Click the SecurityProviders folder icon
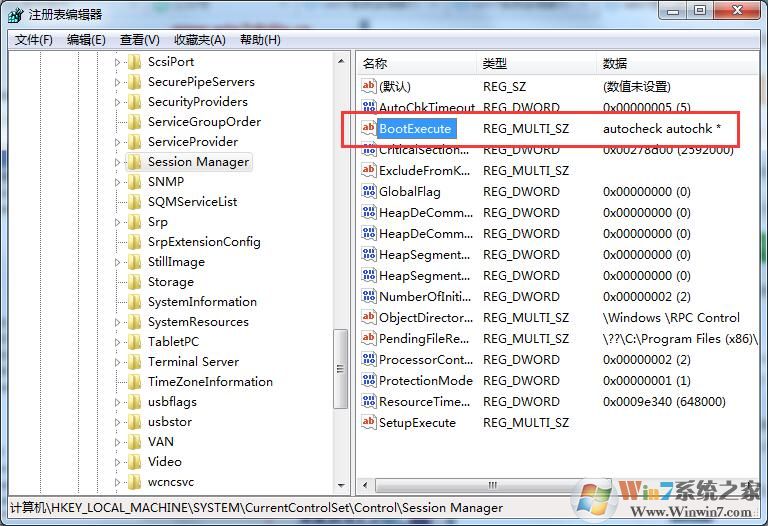768x526 pixels. pos(134,102)
